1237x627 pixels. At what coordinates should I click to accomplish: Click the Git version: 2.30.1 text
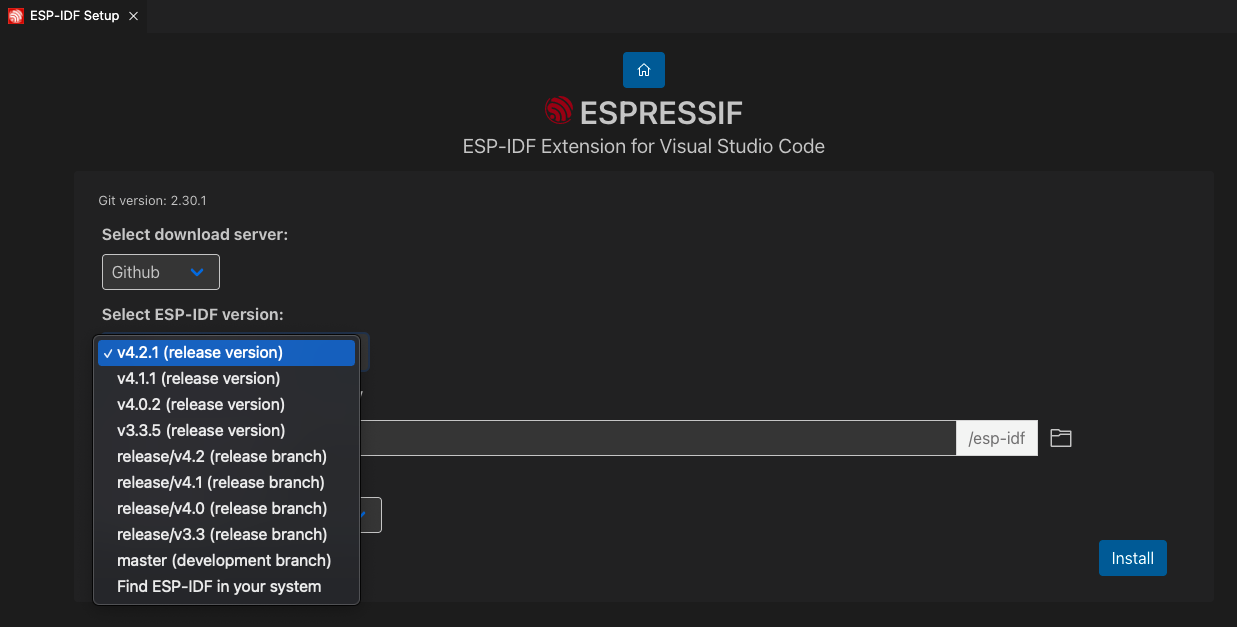152,200
